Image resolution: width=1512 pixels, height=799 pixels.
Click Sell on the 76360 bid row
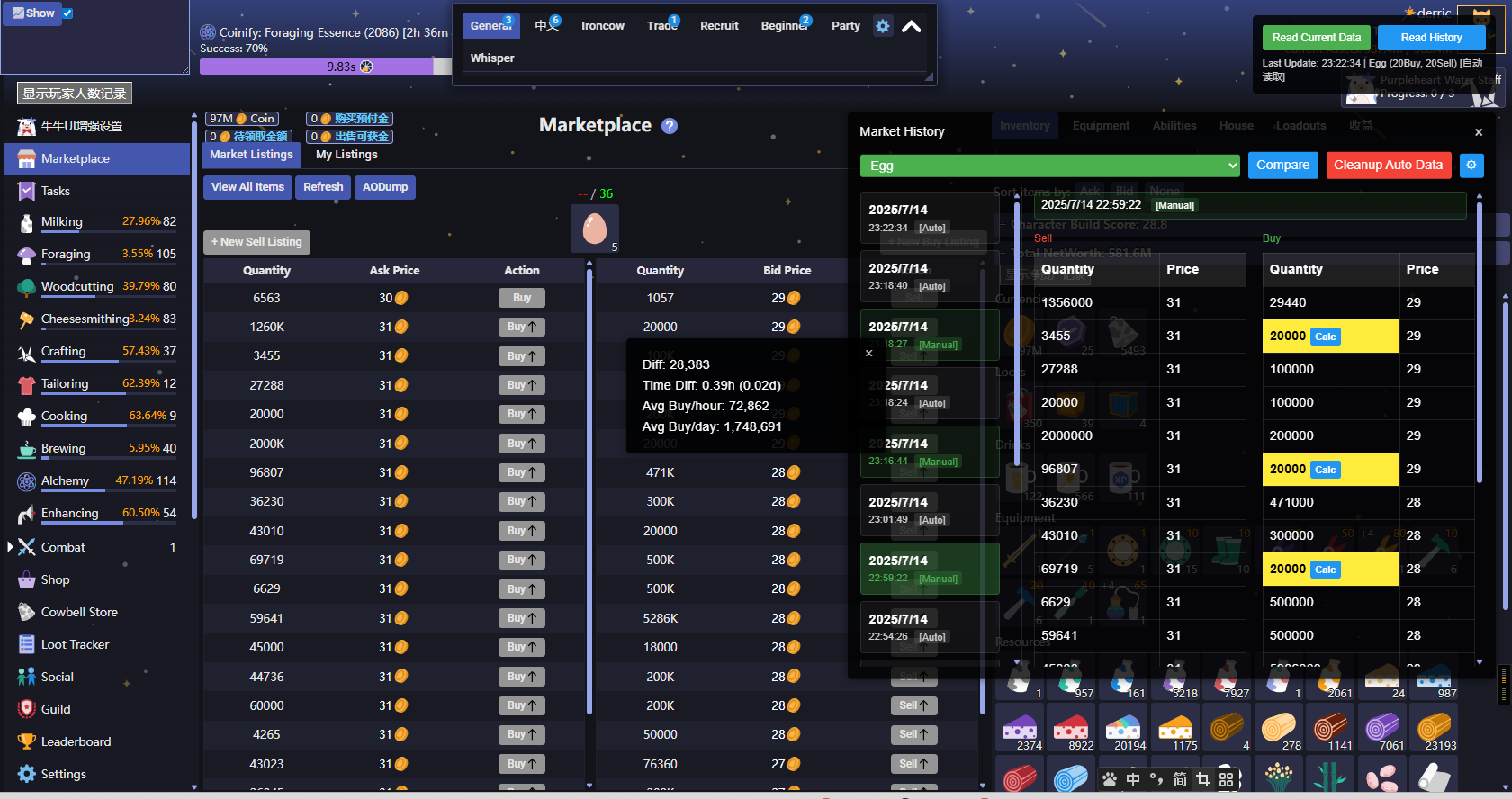[x=914, y=764]
